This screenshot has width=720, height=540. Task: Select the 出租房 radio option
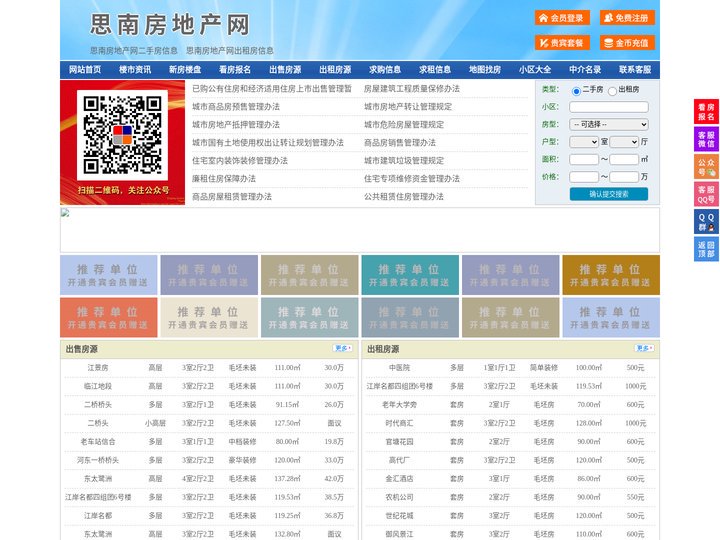pyautogui.click(x=612, y=91)
